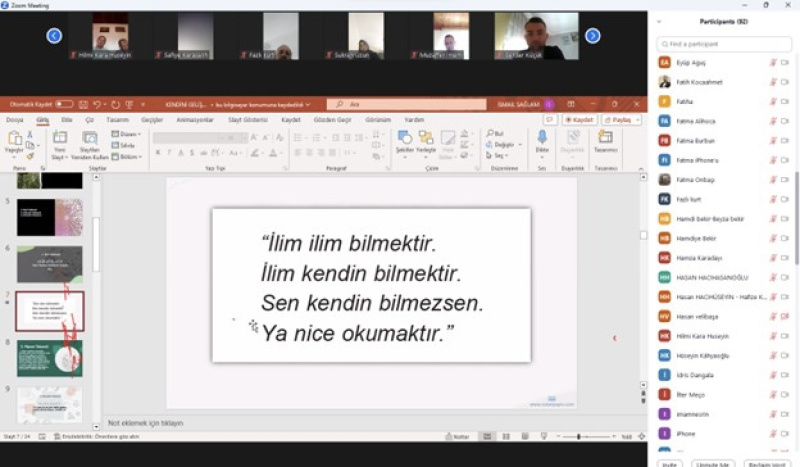Open the font name combo box
The width and height of the screenshot is (800, 467).
pos(186,138)
